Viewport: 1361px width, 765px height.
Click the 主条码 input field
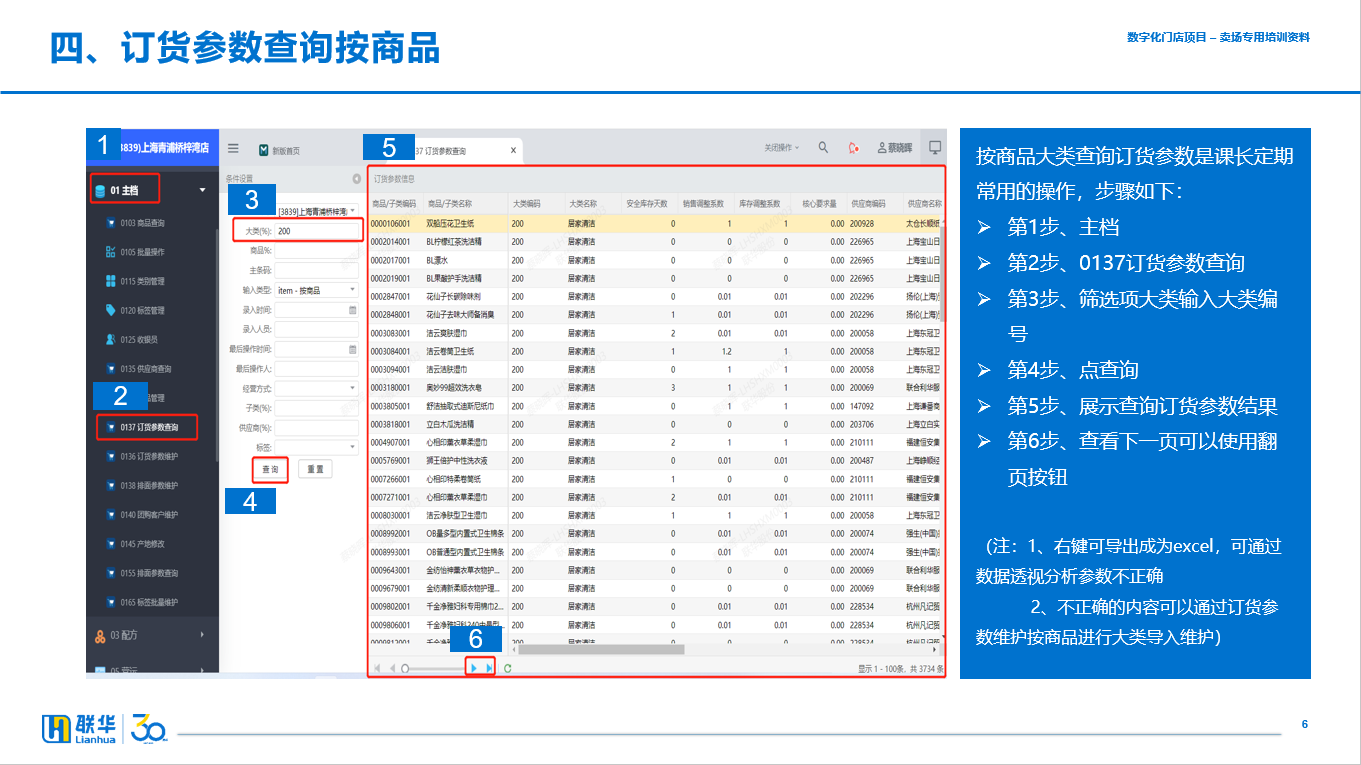(316, 270)
